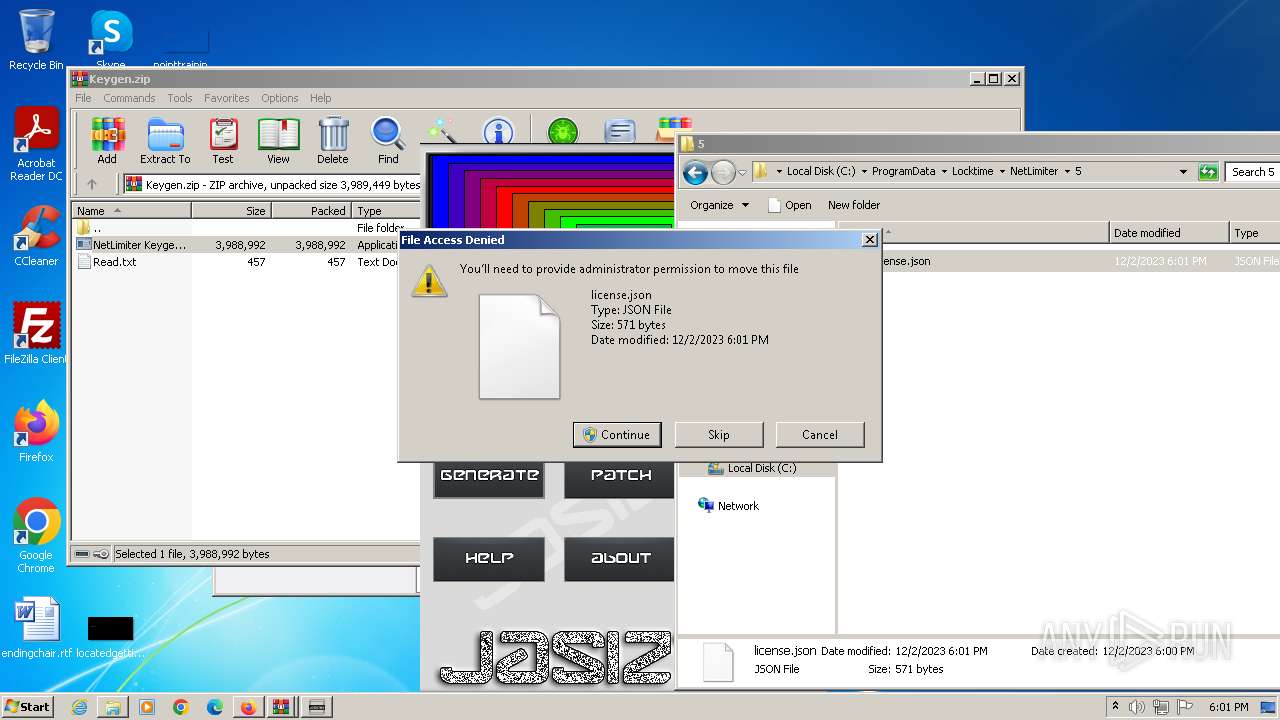Click the Add button in WinRAR toolbar

coord(107,141)
